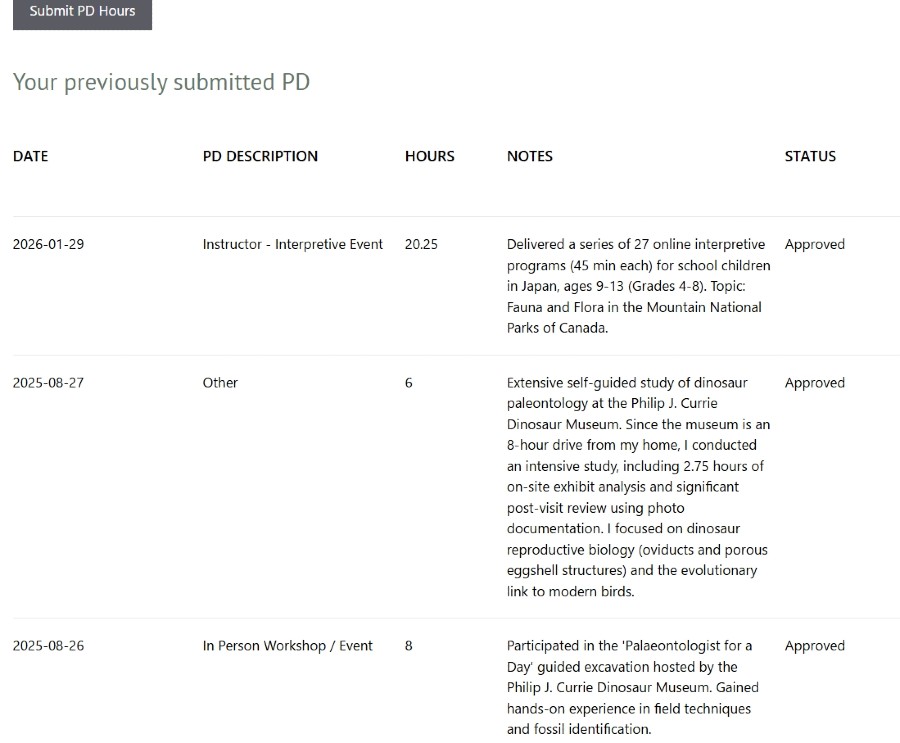Click the HOURS column header
This screenshot has width=900, height=743.
point(429,156)
